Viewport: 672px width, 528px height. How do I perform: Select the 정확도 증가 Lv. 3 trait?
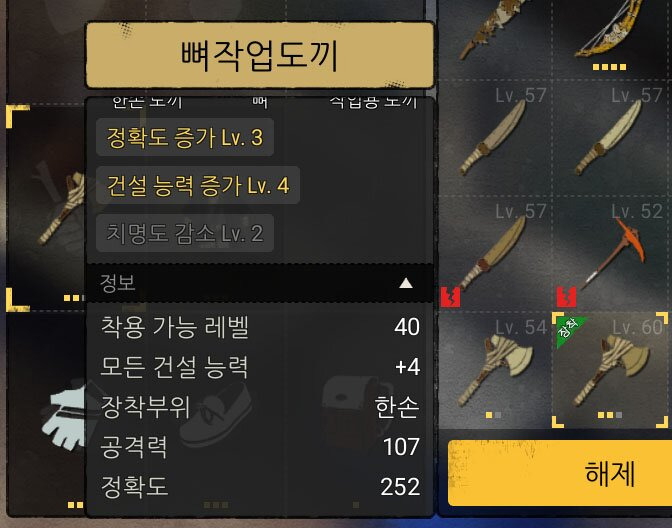(x=185, y=138)
